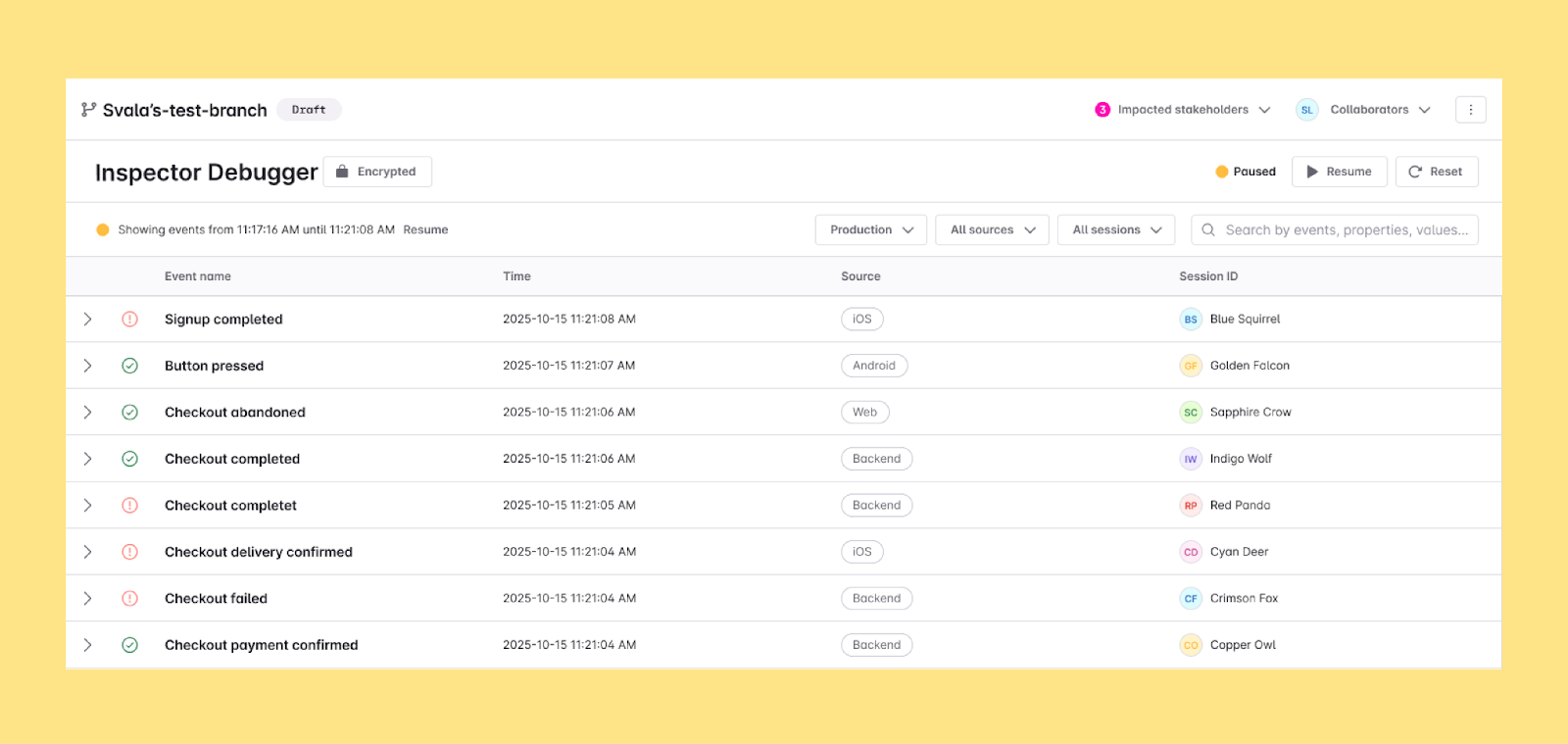Click the Android source tag
This screenshot has width=1568, height=744.
tap(874, 366)
